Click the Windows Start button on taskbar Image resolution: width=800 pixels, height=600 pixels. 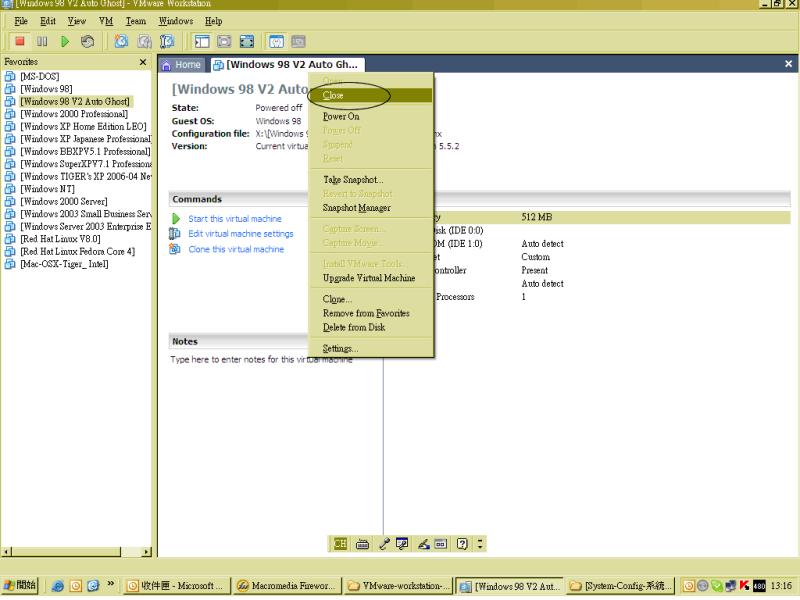pyautogui.click(x=20, y=585)
